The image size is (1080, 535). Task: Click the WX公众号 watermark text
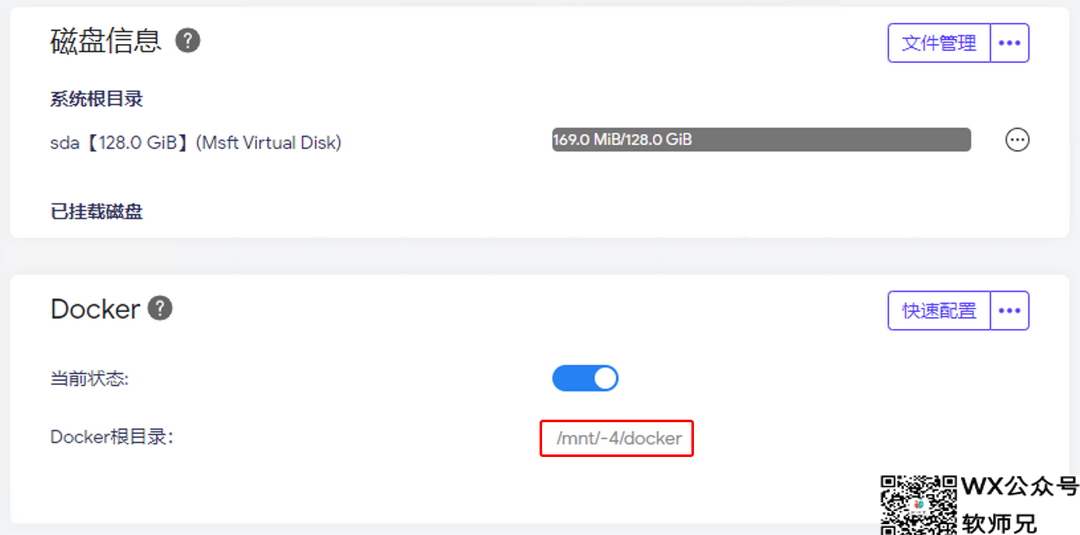coord(1020,486)
